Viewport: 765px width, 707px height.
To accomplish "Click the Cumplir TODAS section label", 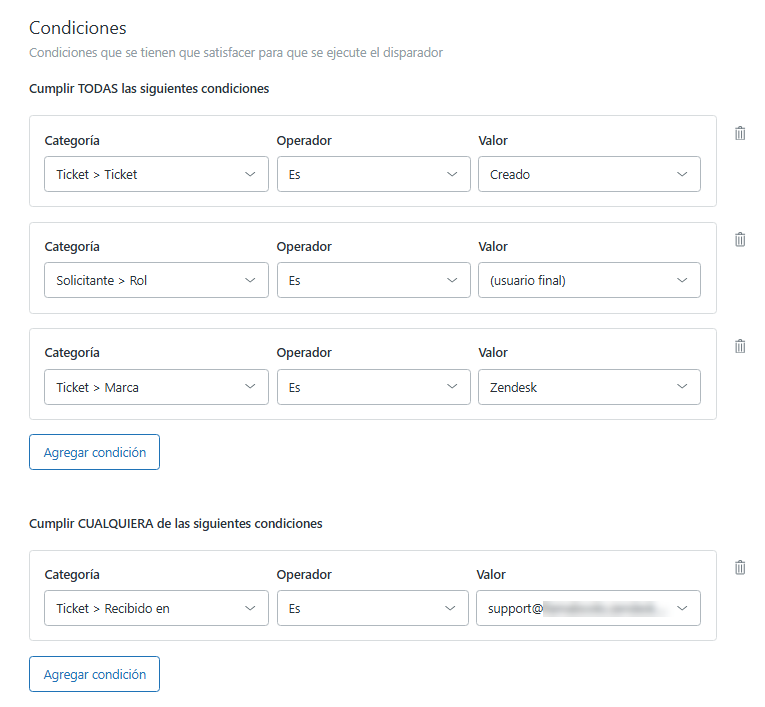I will point(149,88).
